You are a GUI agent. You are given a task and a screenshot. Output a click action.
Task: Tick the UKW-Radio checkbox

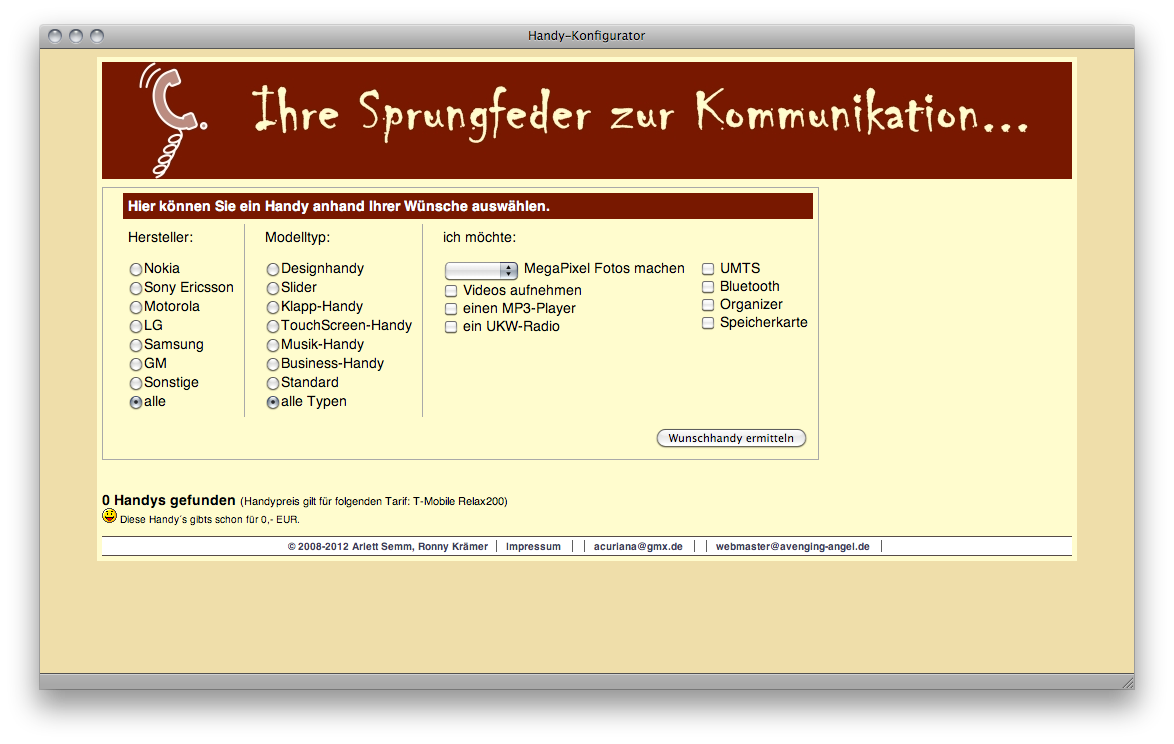pyautogui.click(x=451, y=327)
